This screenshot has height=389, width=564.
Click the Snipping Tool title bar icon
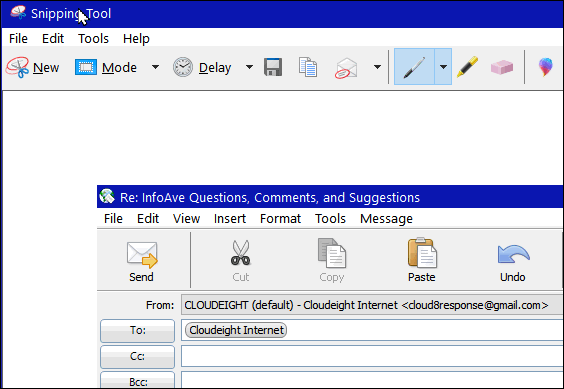tap(18, 13)
